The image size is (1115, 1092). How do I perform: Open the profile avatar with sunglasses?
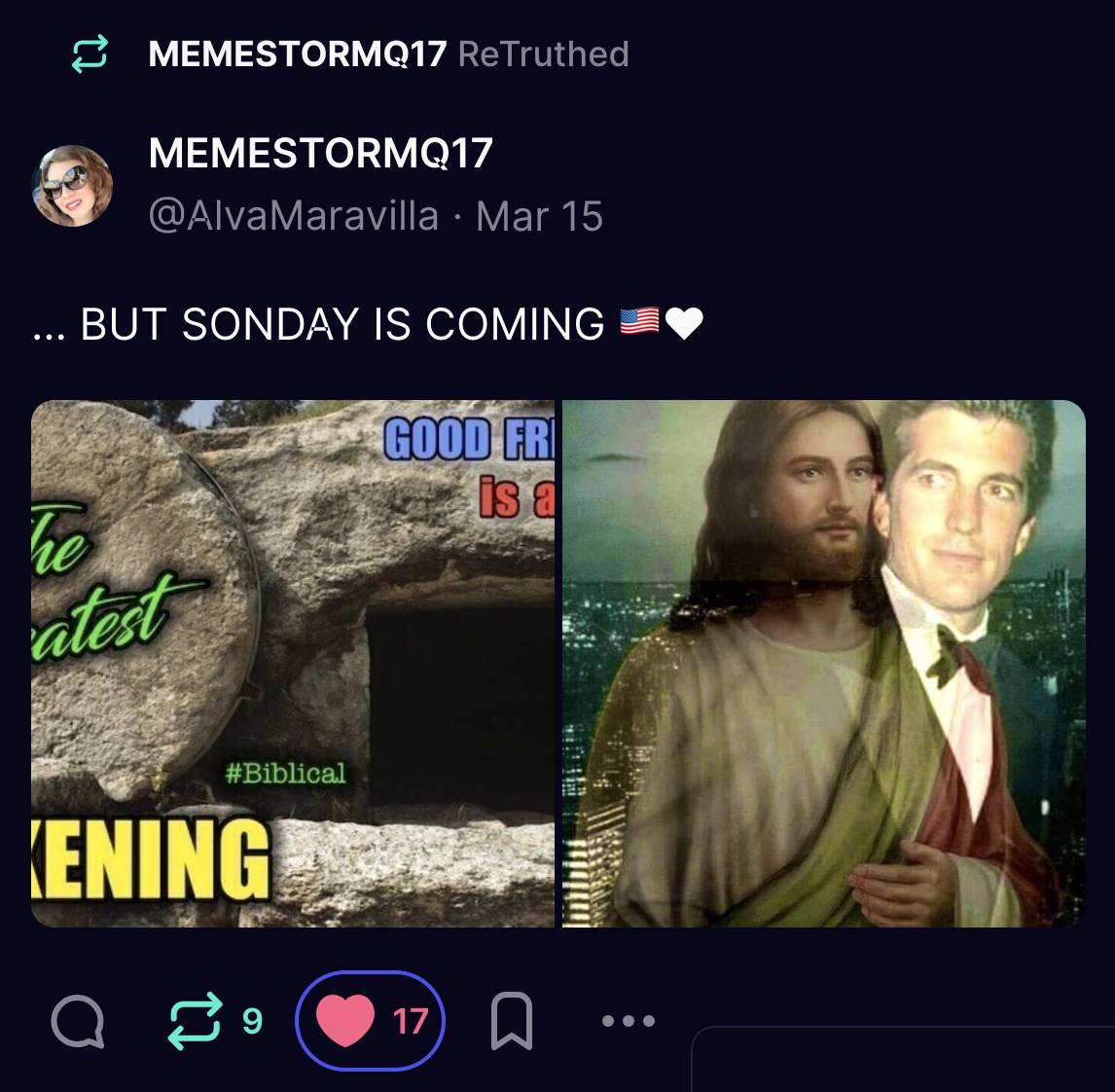coord(73,186)
